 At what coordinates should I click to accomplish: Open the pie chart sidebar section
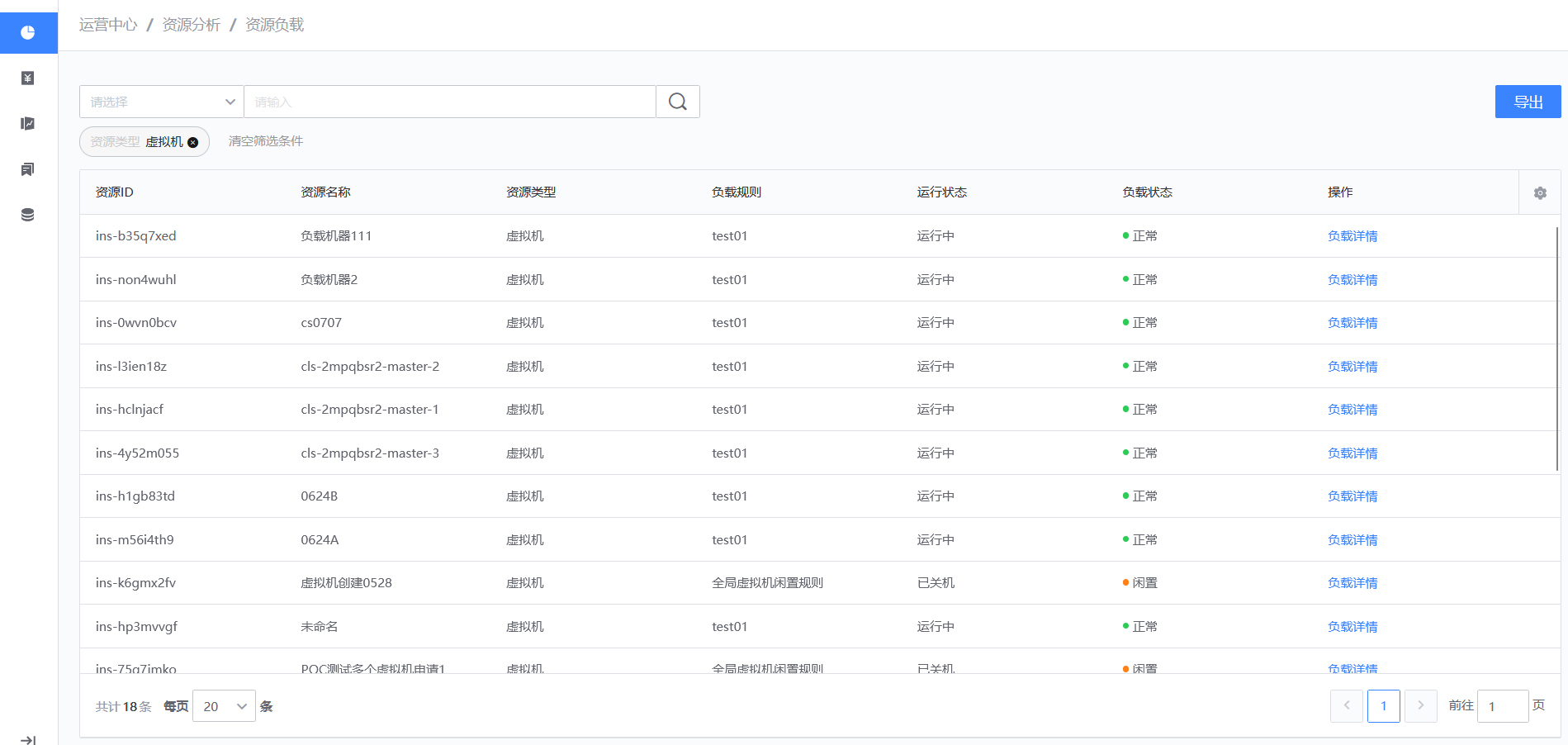[28, 32]
